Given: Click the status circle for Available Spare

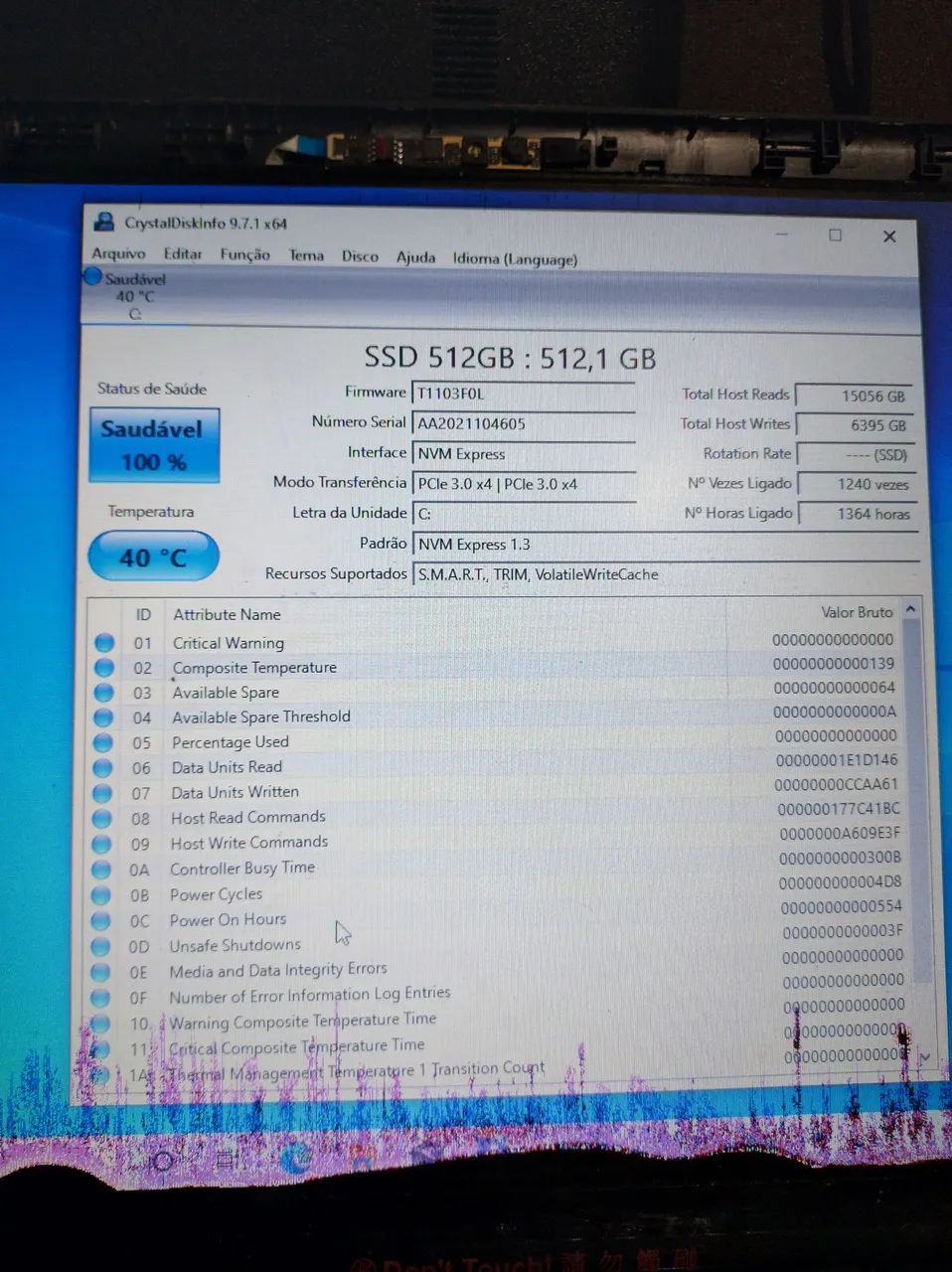Looking at the screenshot, I should pos(103,693).
